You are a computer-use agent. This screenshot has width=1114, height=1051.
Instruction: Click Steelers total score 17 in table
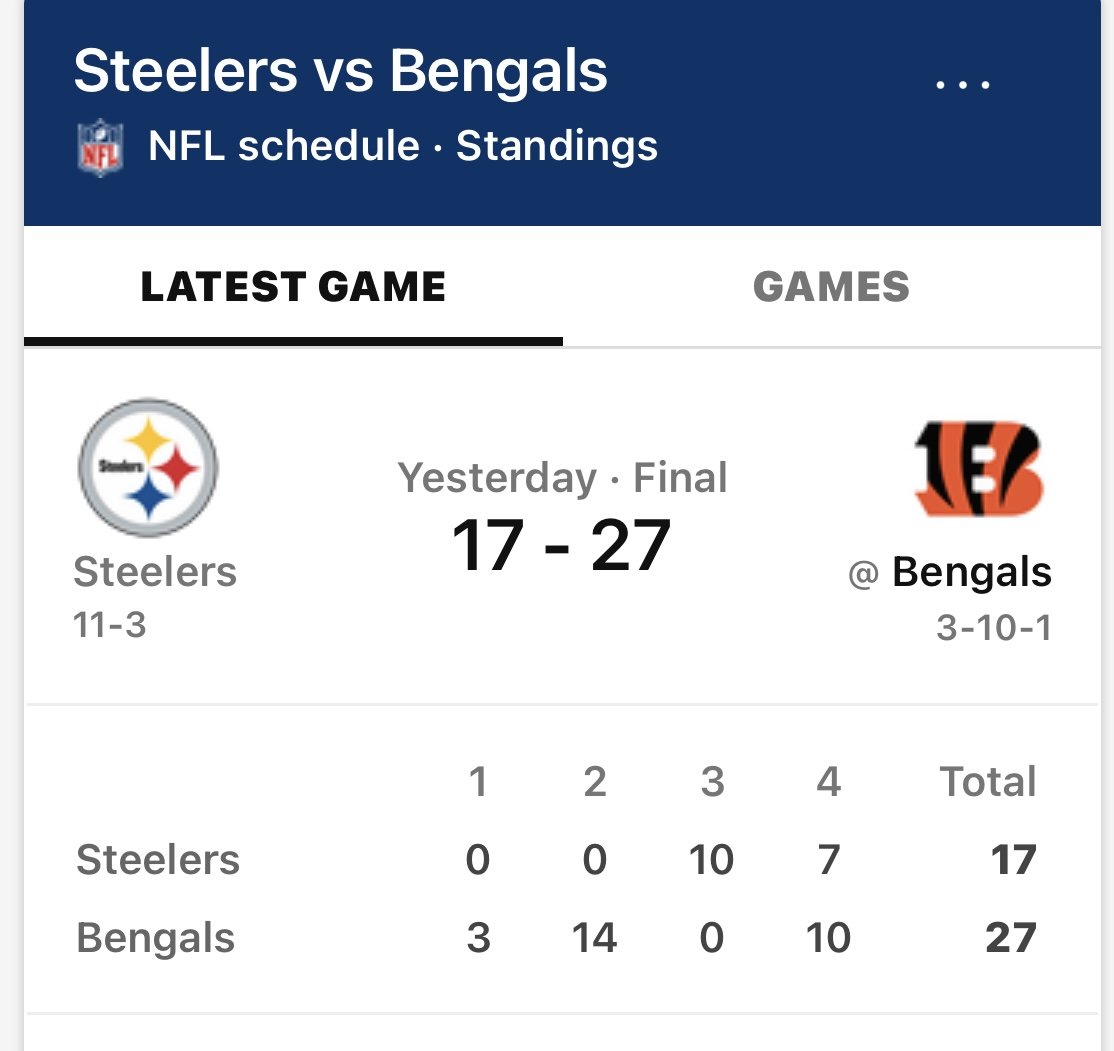(x=1014, y=860)
